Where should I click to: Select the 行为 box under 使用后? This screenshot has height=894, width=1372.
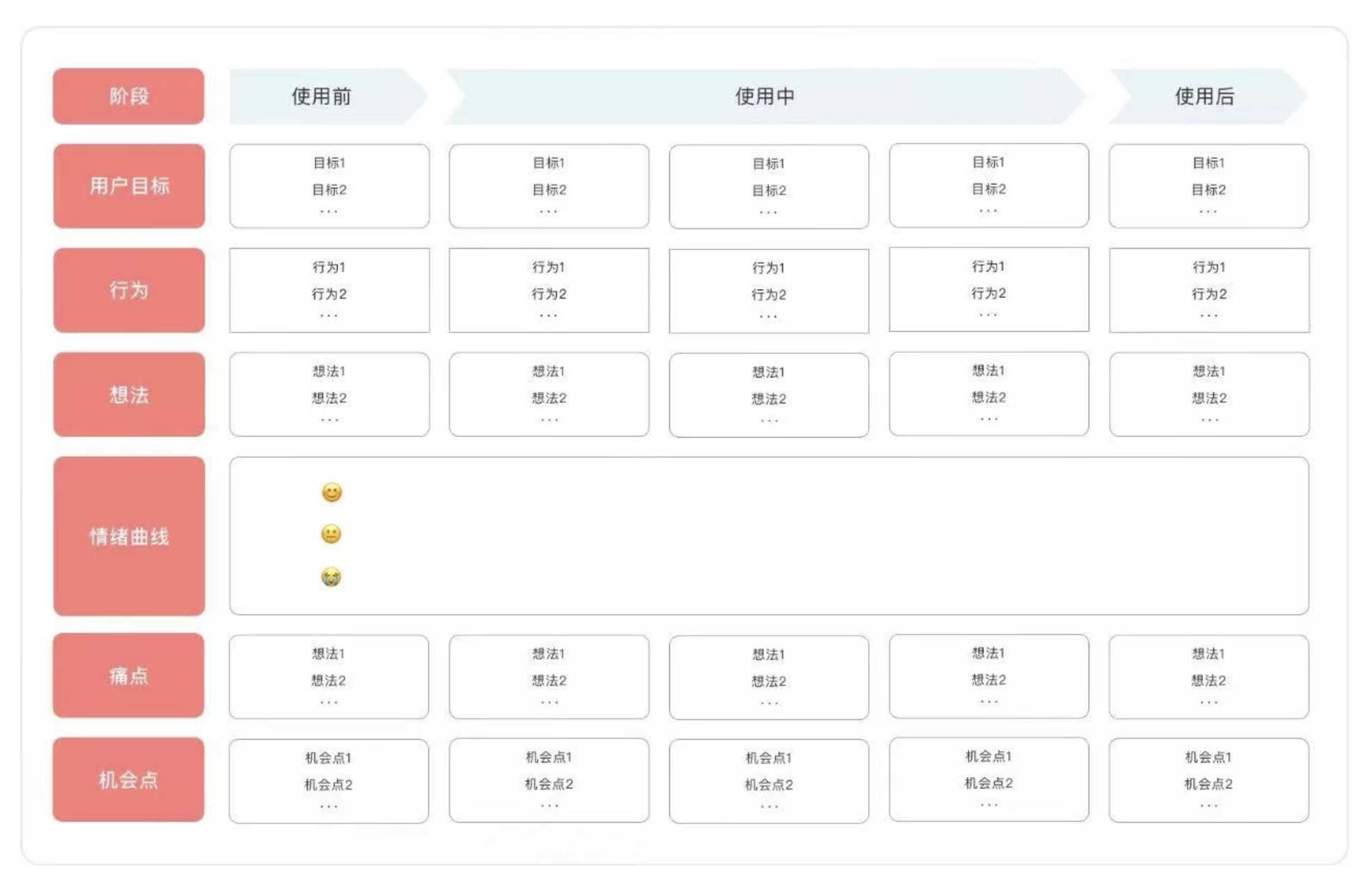tap(1209, 290)
